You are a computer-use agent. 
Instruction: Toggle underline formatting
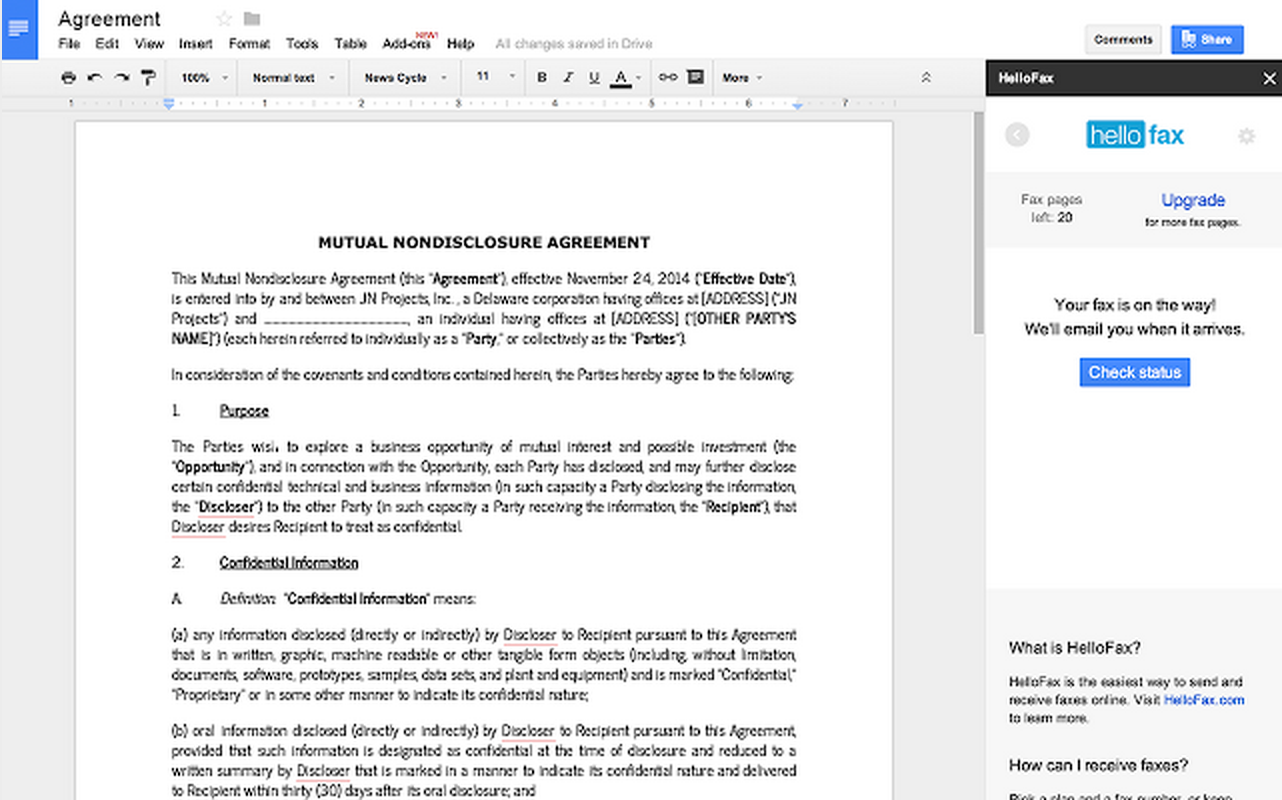(x=594, y=77)
